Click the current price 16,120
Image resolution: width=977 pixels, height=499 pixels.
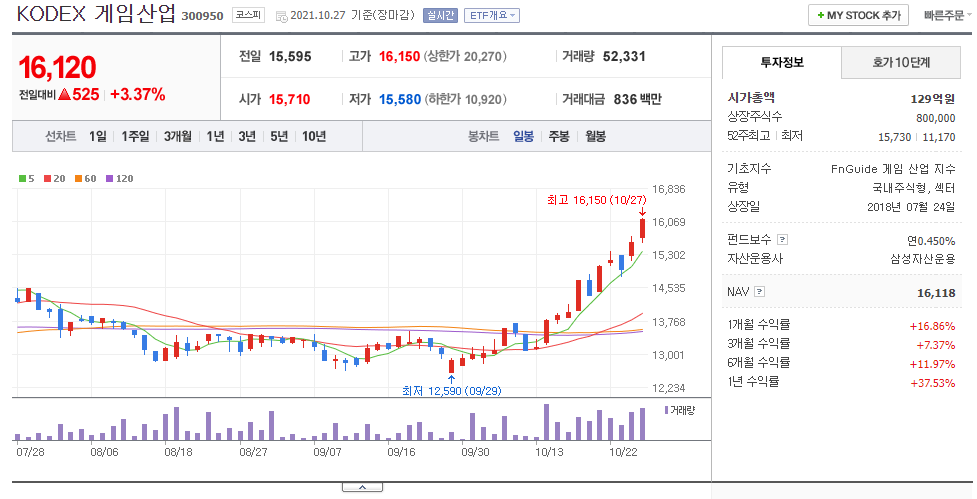coord(57,68)
